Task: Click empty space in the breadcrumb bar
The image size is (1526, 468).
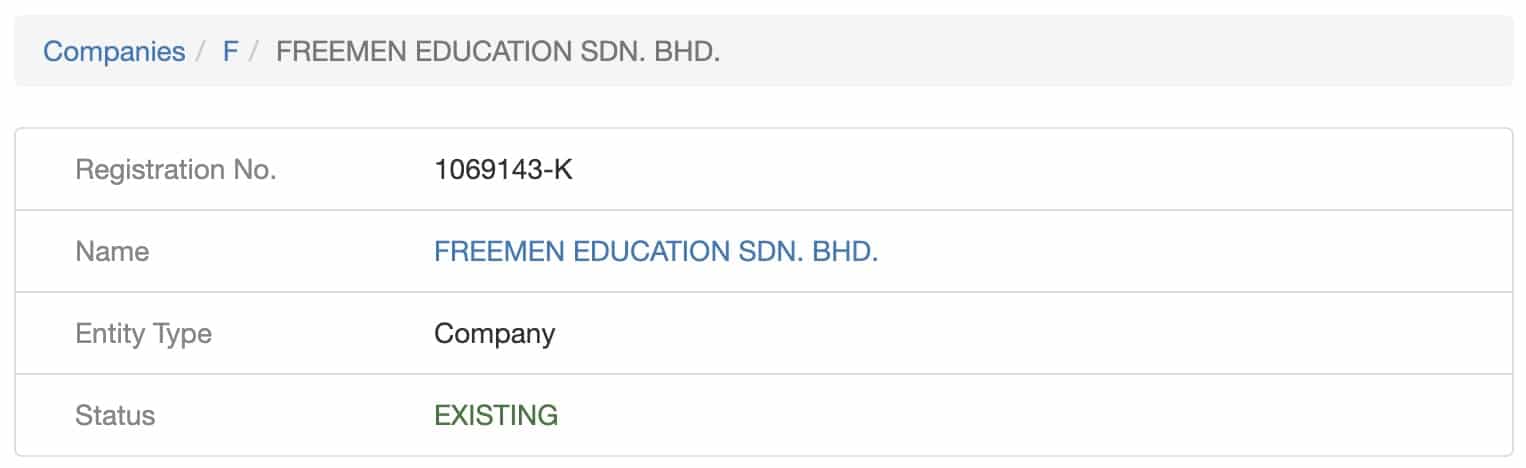Action: click(x=1100, y=51)
